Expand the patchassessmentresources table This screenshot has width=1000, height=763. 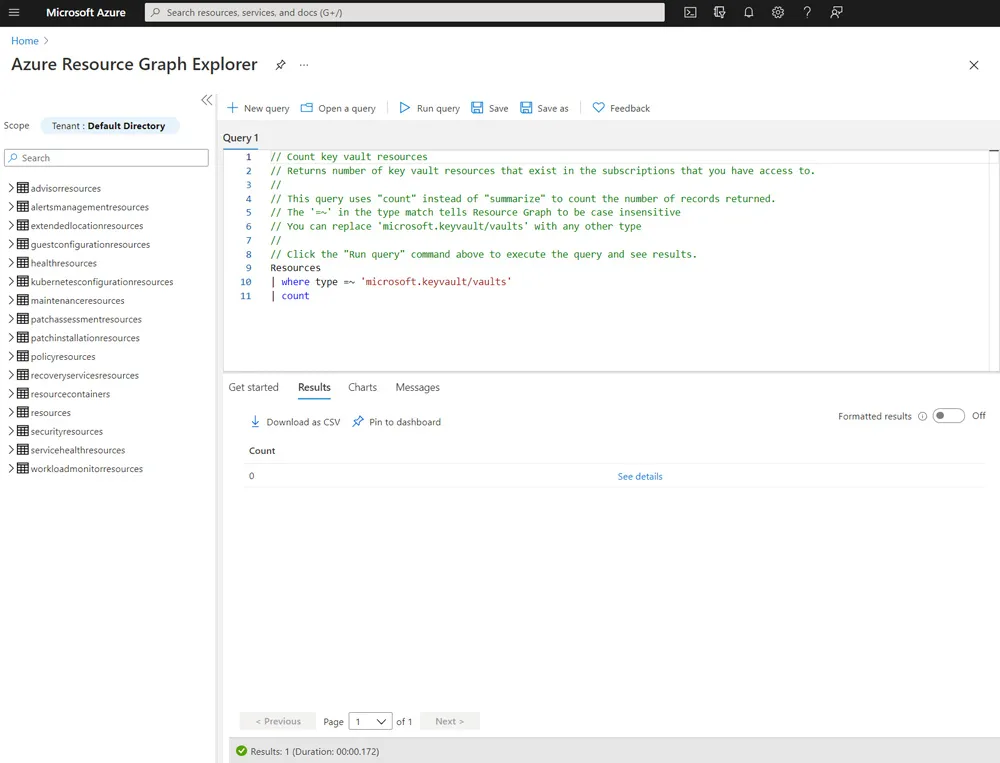click(11, 319)
